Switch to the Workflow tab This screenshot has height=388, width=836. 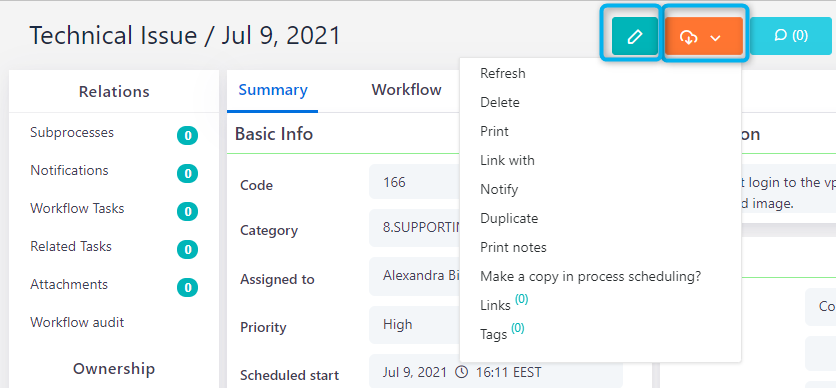(x=406, y=90)
